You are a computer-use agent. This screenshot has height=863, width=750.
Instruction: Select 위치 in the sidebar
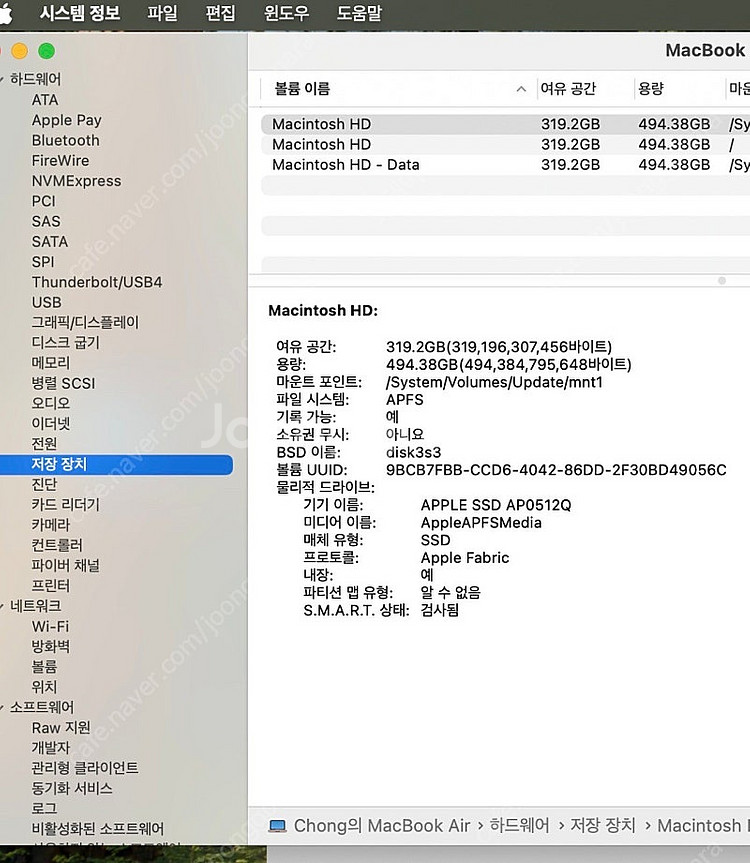(44, 687)
